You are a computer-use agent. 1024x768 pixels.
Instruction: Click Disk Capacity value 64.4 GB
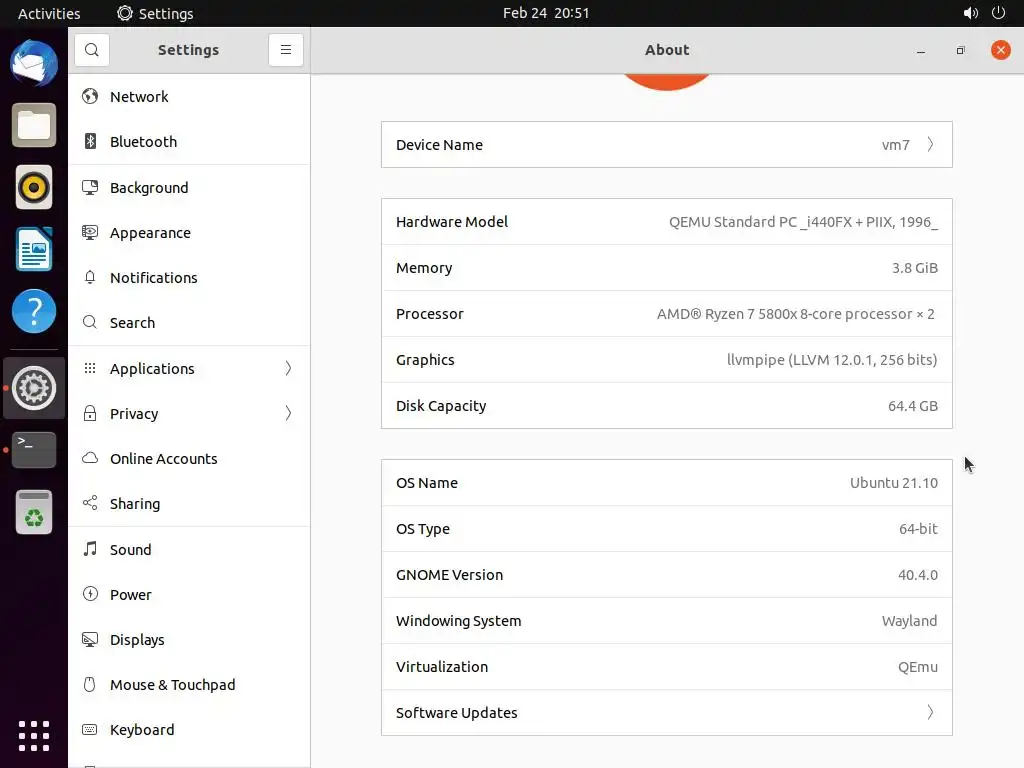[913, 406]
